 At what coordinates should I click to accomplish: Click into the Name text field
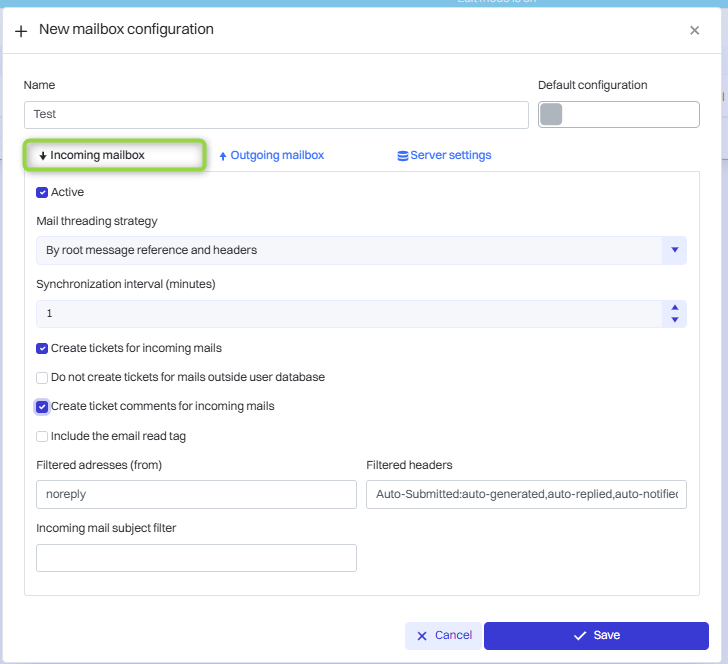[276, 115]
